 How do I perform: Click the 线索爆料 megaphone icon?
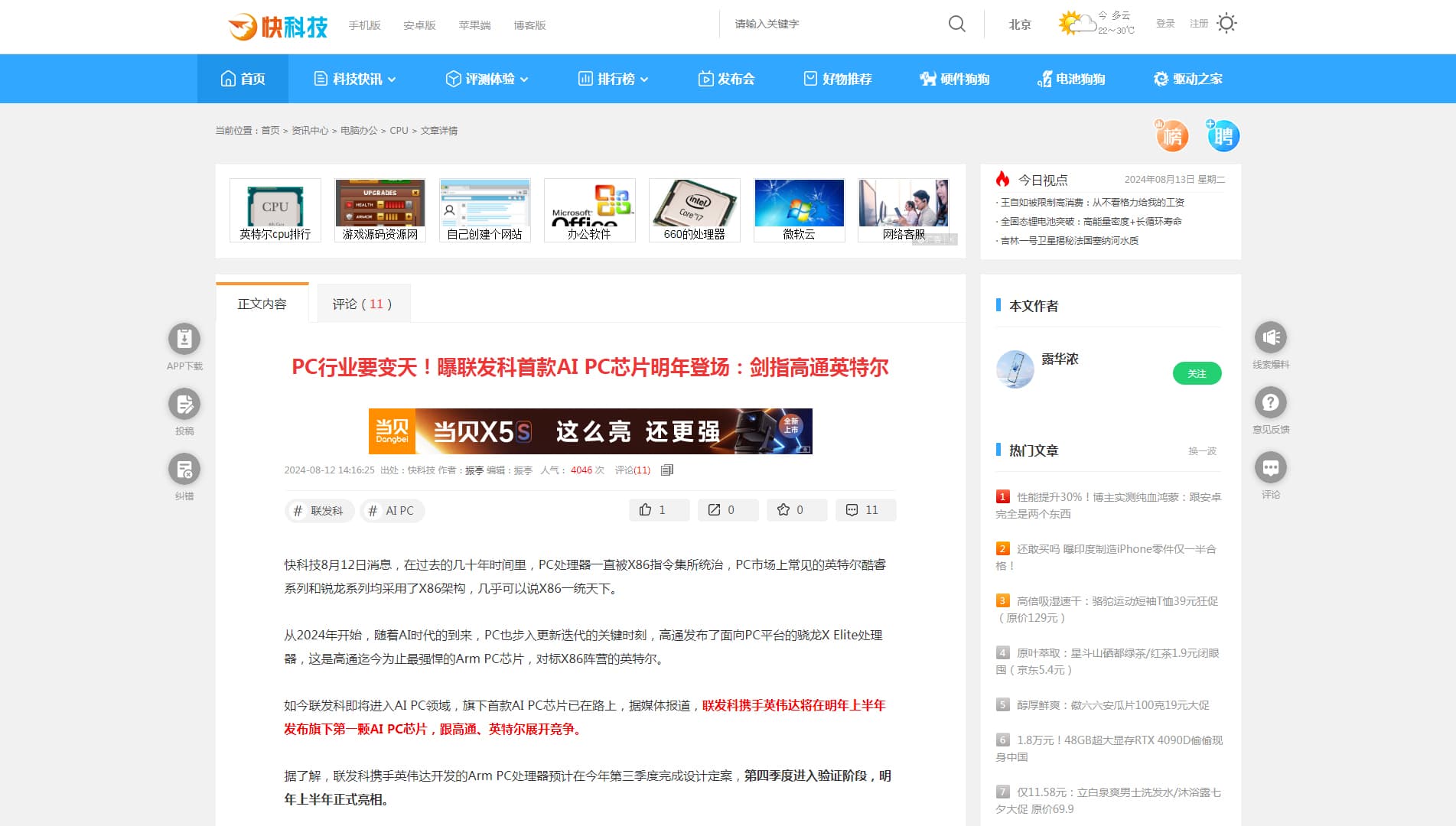click(x=1271, y=337)
